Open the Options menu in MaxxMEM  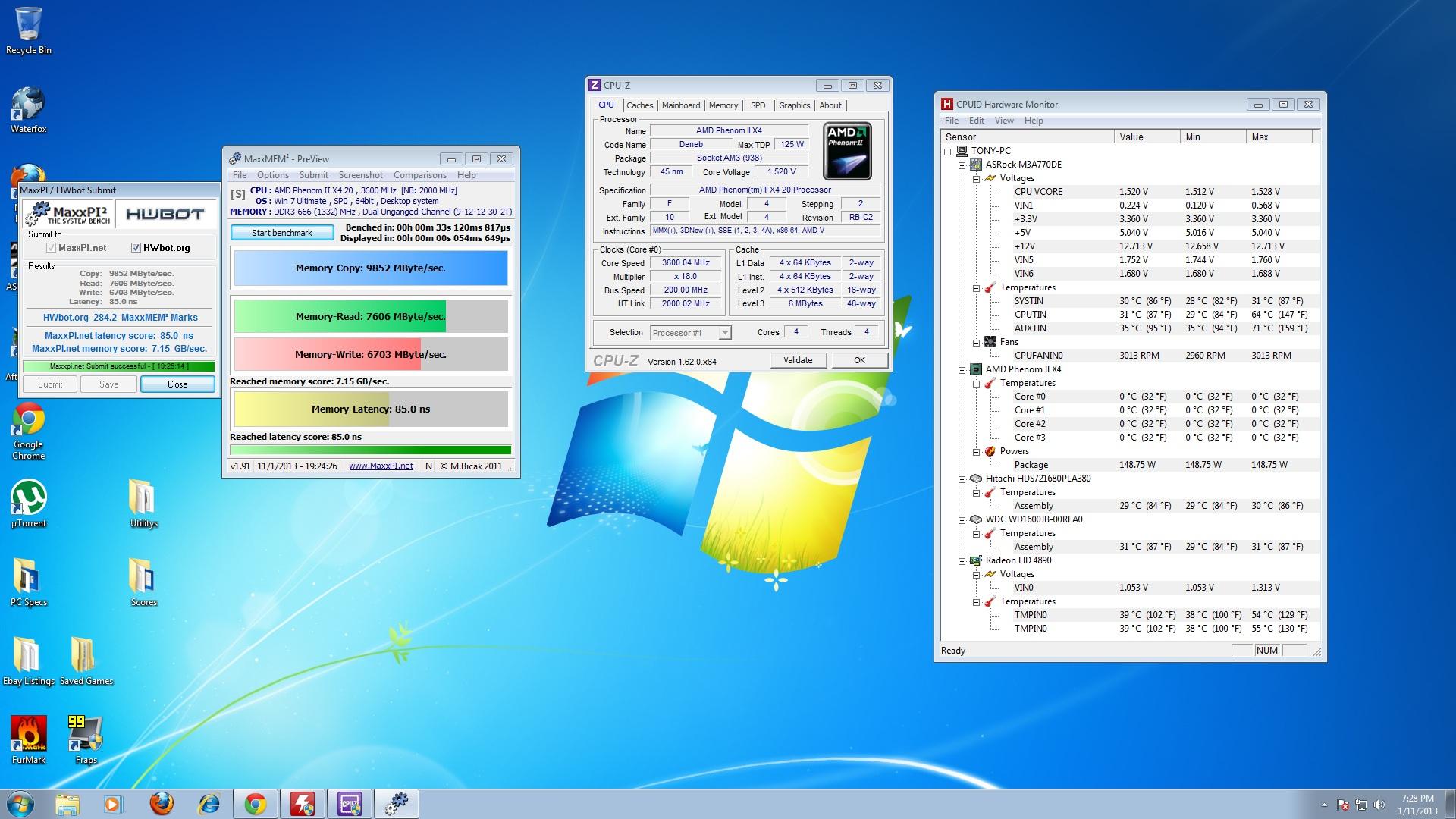pyautogui.click(x=273, y=175)
